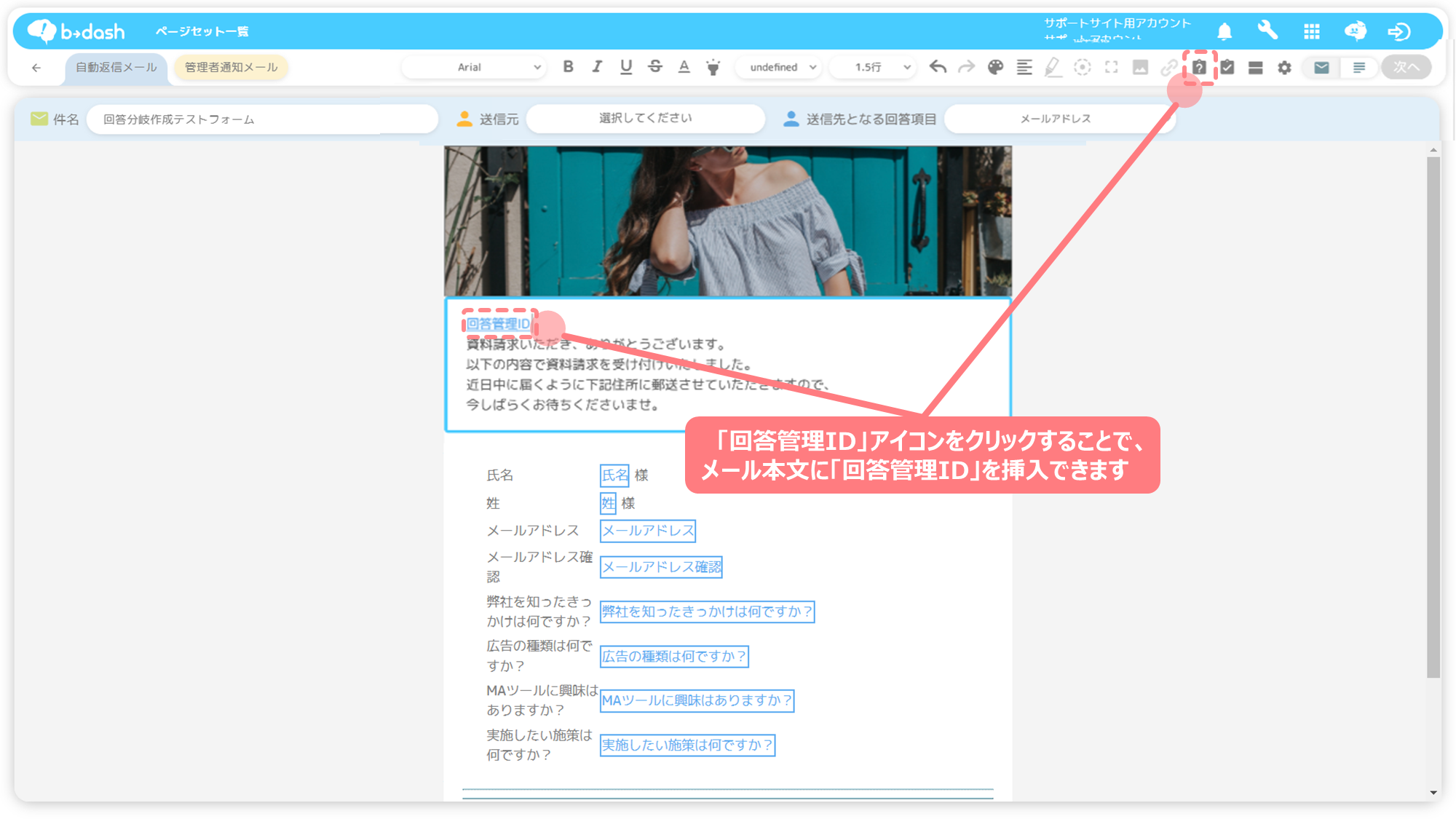The height and width of the screenshot is (819, 1456).
Task: Click the two-row layout block icon
Action: click(1255, 68)
